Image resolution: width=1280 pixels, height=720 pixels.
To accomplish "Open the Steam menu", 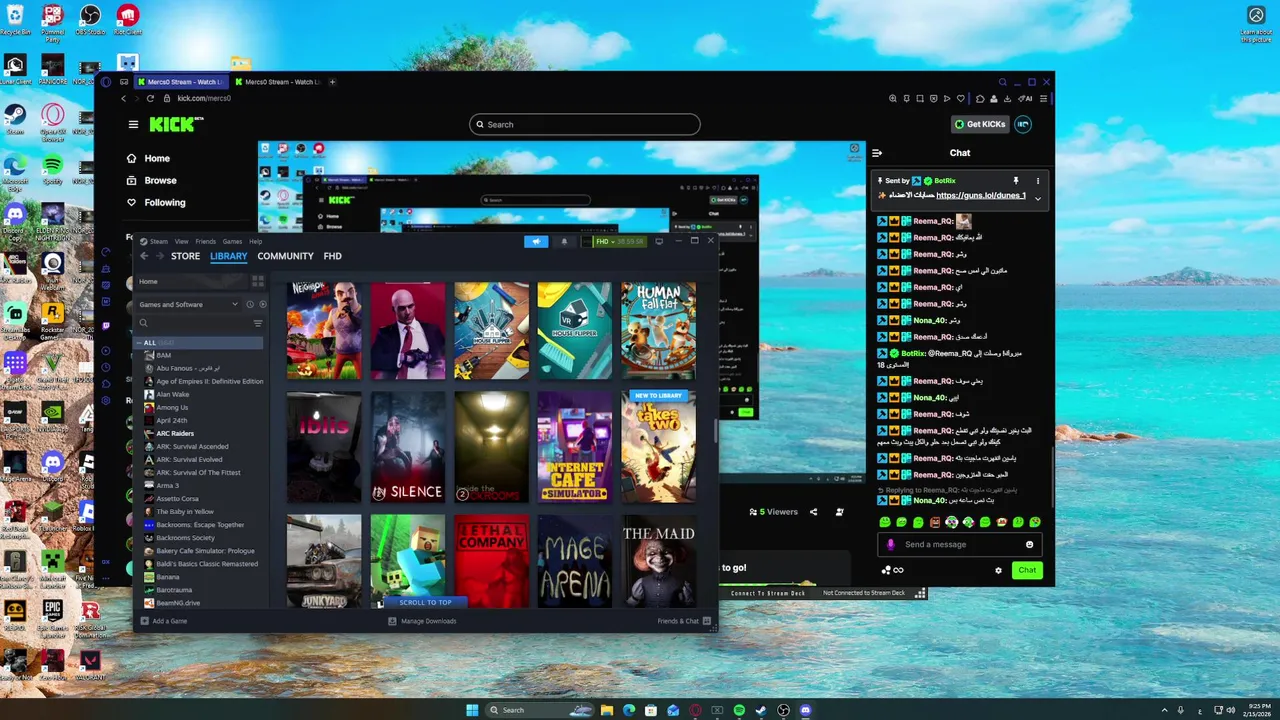I will tap(159, 241).
